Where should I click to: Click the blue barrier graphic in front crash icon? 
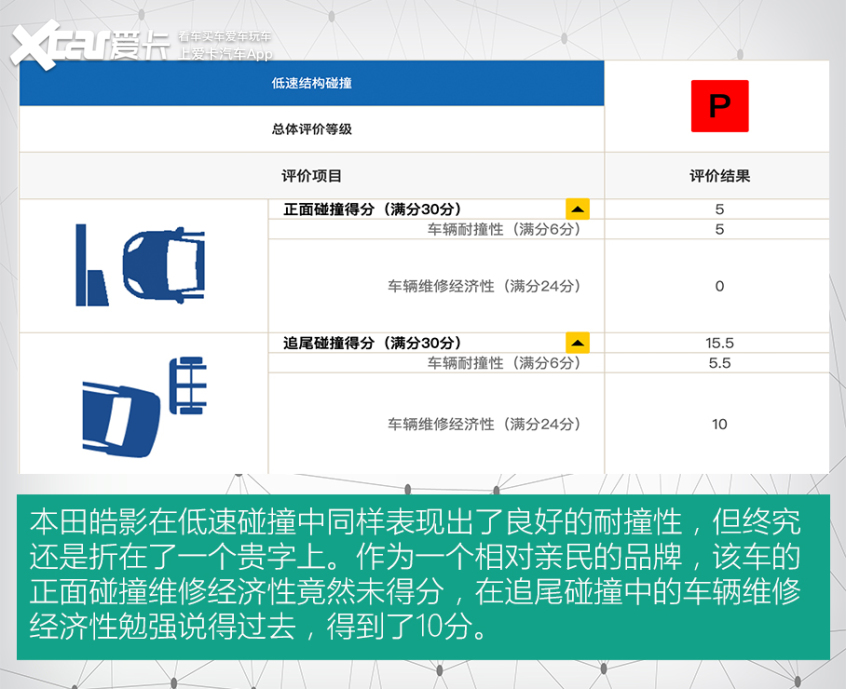(x=90, y=263)
